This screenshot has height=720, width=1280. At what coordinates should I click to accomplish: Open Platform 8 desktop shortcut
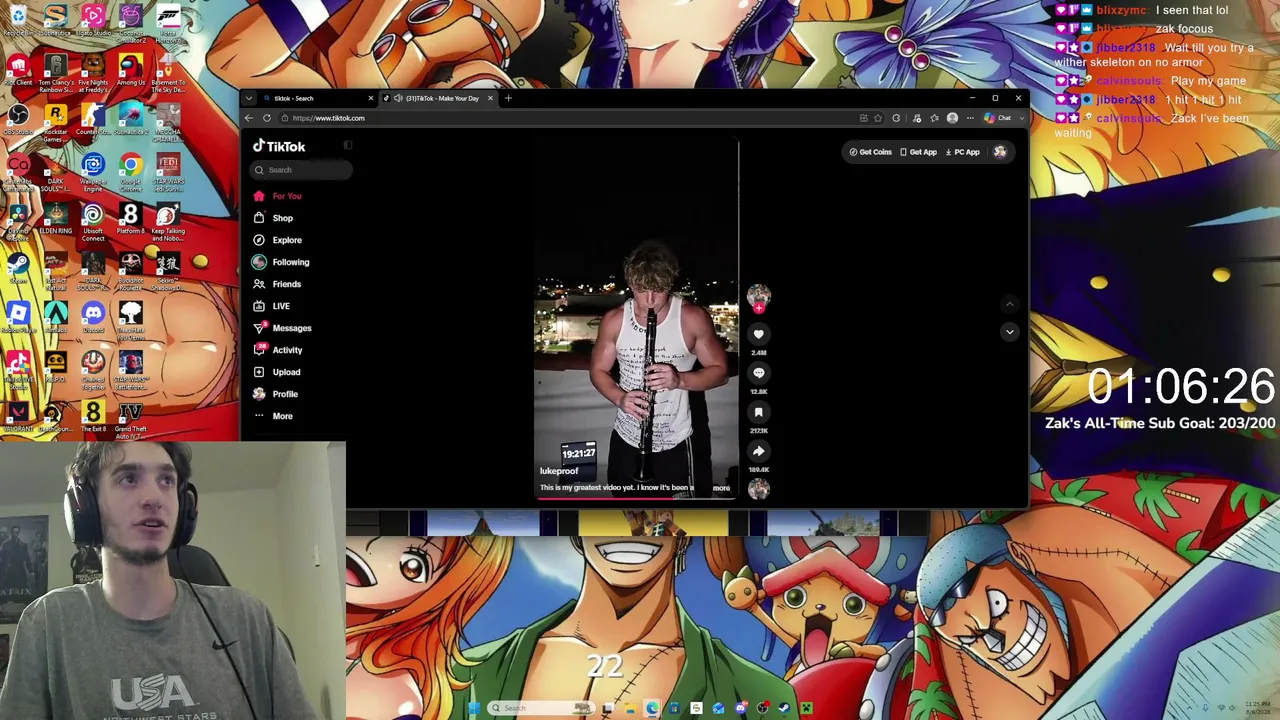point(130,218)
